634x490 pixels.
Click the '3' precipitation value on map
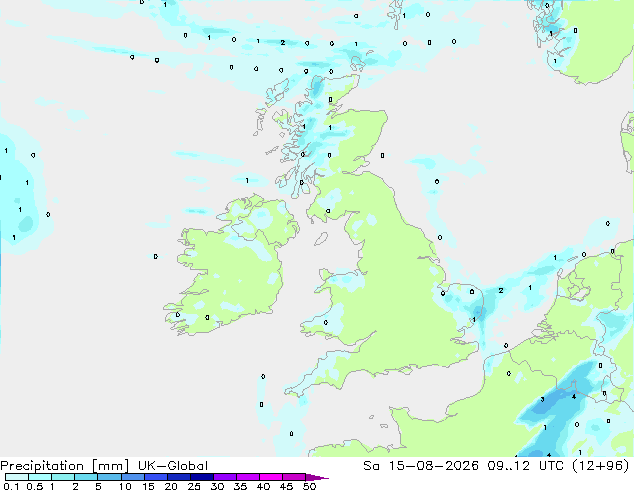542,399
